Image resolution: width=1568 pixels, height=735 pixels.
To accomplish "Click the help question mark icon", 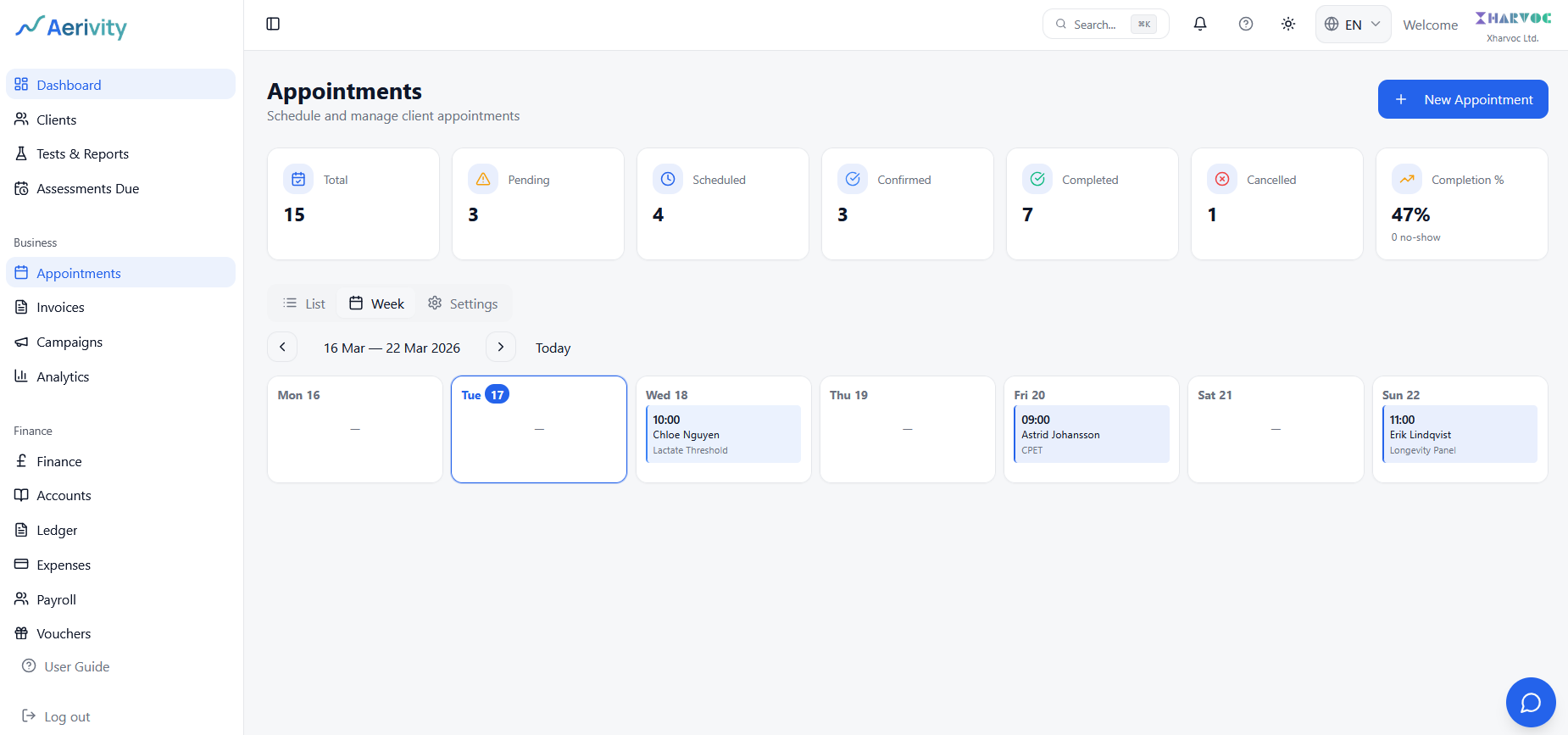I will point(1245,24).
